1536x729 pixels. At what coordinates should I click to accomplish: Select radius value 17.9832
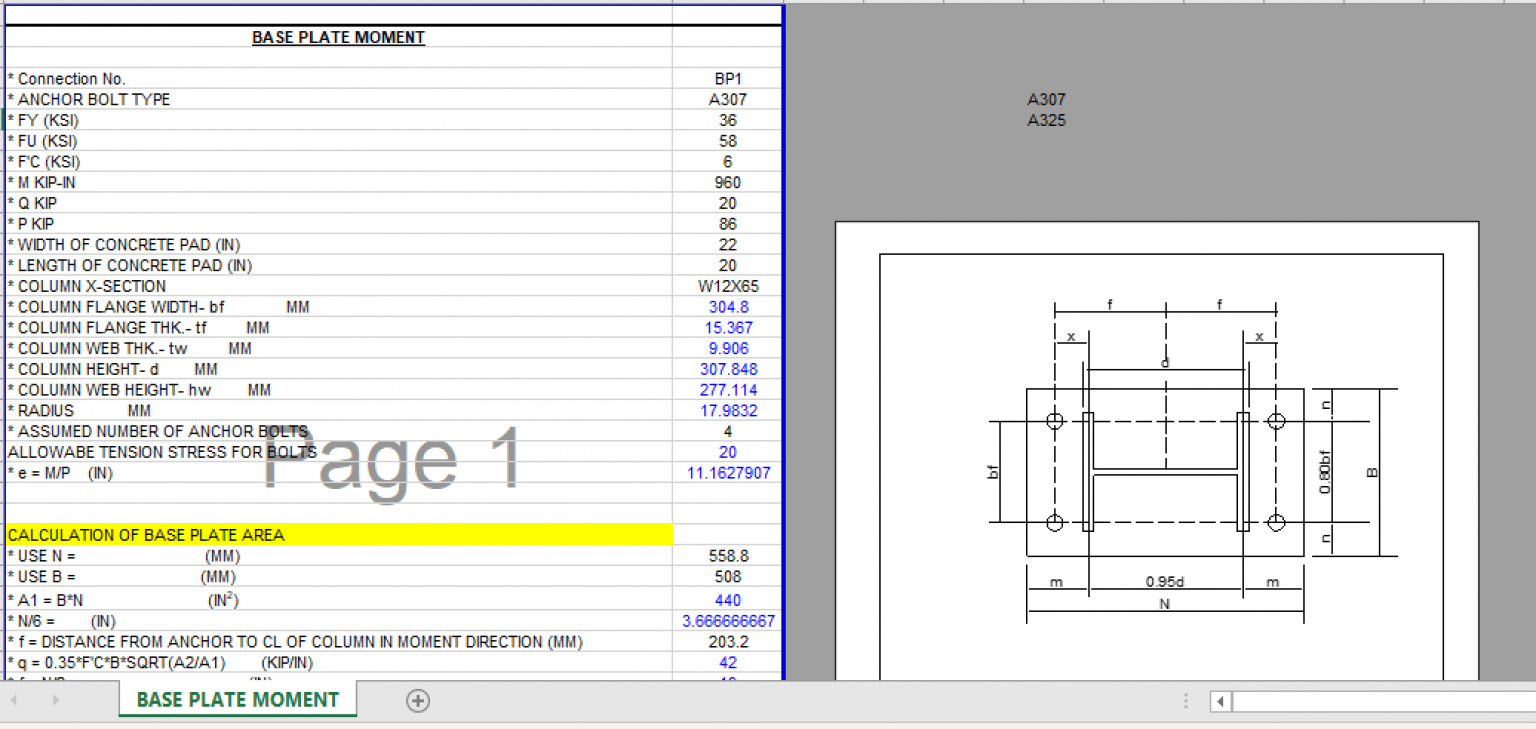[728, 411]
